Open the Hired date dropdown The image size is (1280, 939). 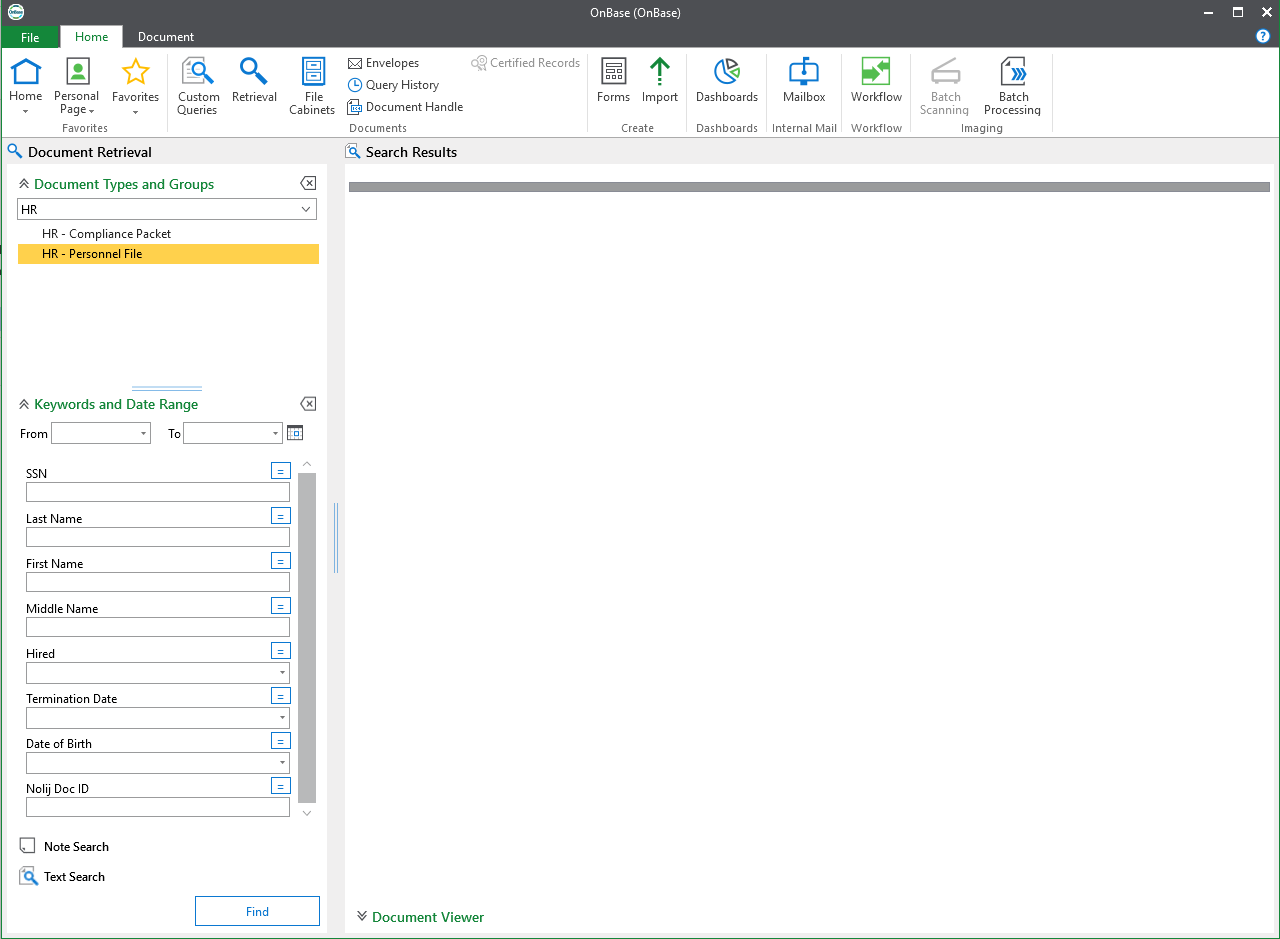point(283,673)
